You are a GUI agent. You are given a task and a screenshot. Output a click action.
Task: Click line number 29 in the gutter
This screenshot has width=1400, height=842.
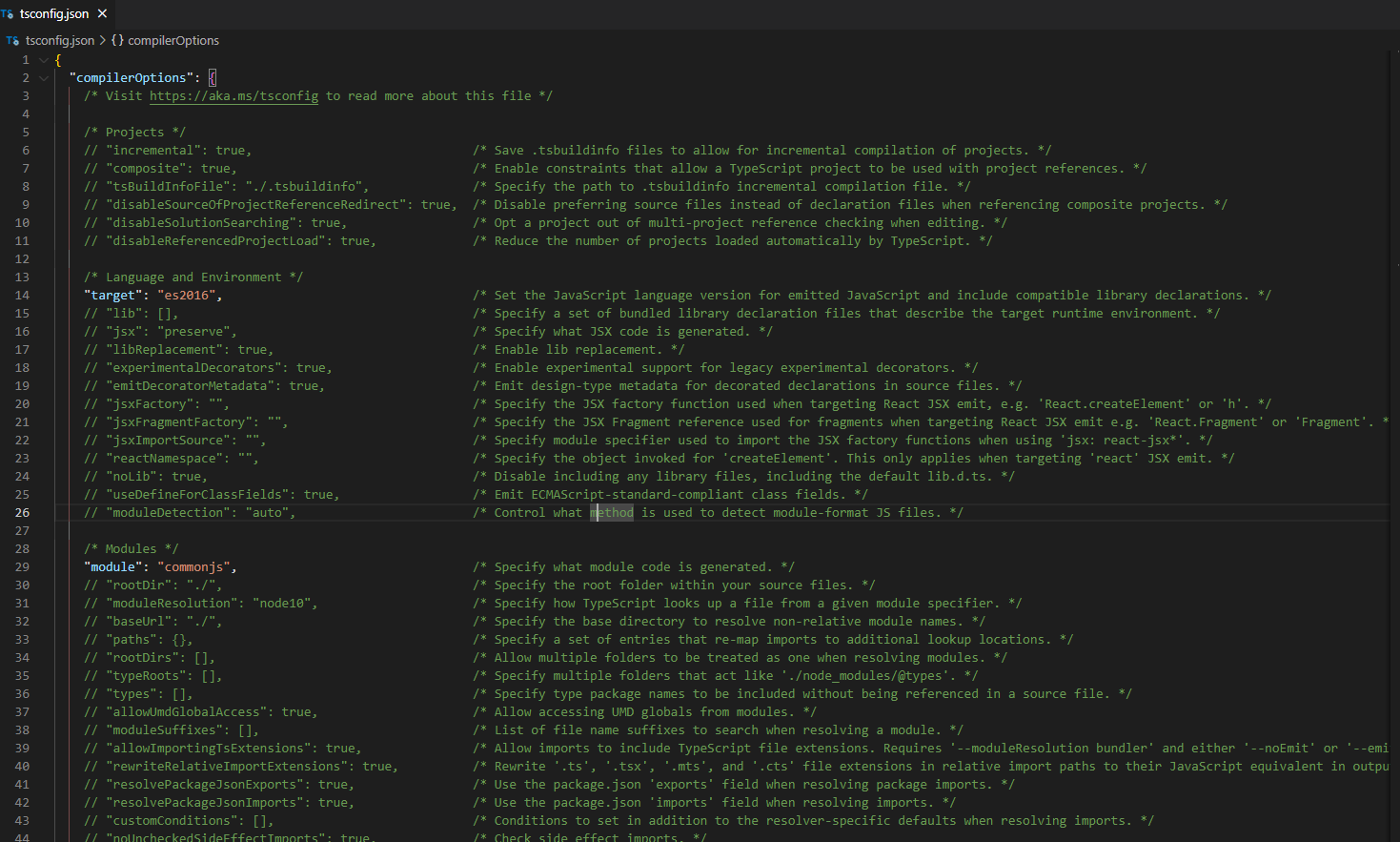[x=22, y=567]
